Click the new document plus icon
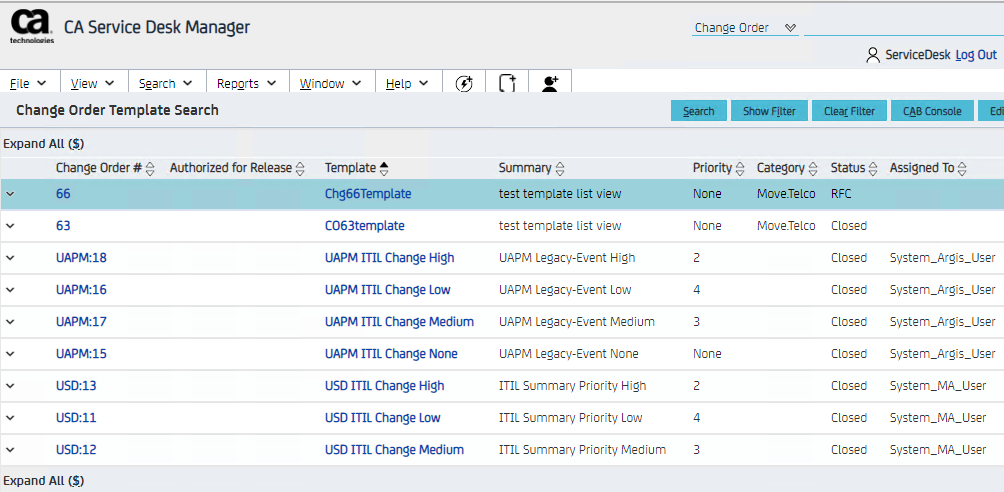1004x492 pixels. click(507, 83)
